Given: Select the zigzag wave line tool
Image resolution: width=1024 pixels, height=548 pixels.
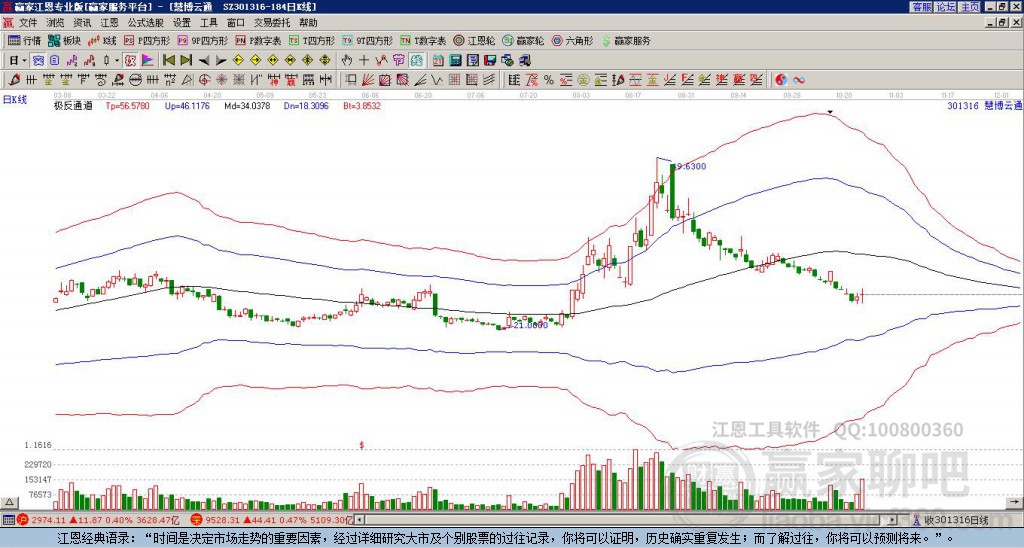Looking at the screenshot, I should coord(437,80).
